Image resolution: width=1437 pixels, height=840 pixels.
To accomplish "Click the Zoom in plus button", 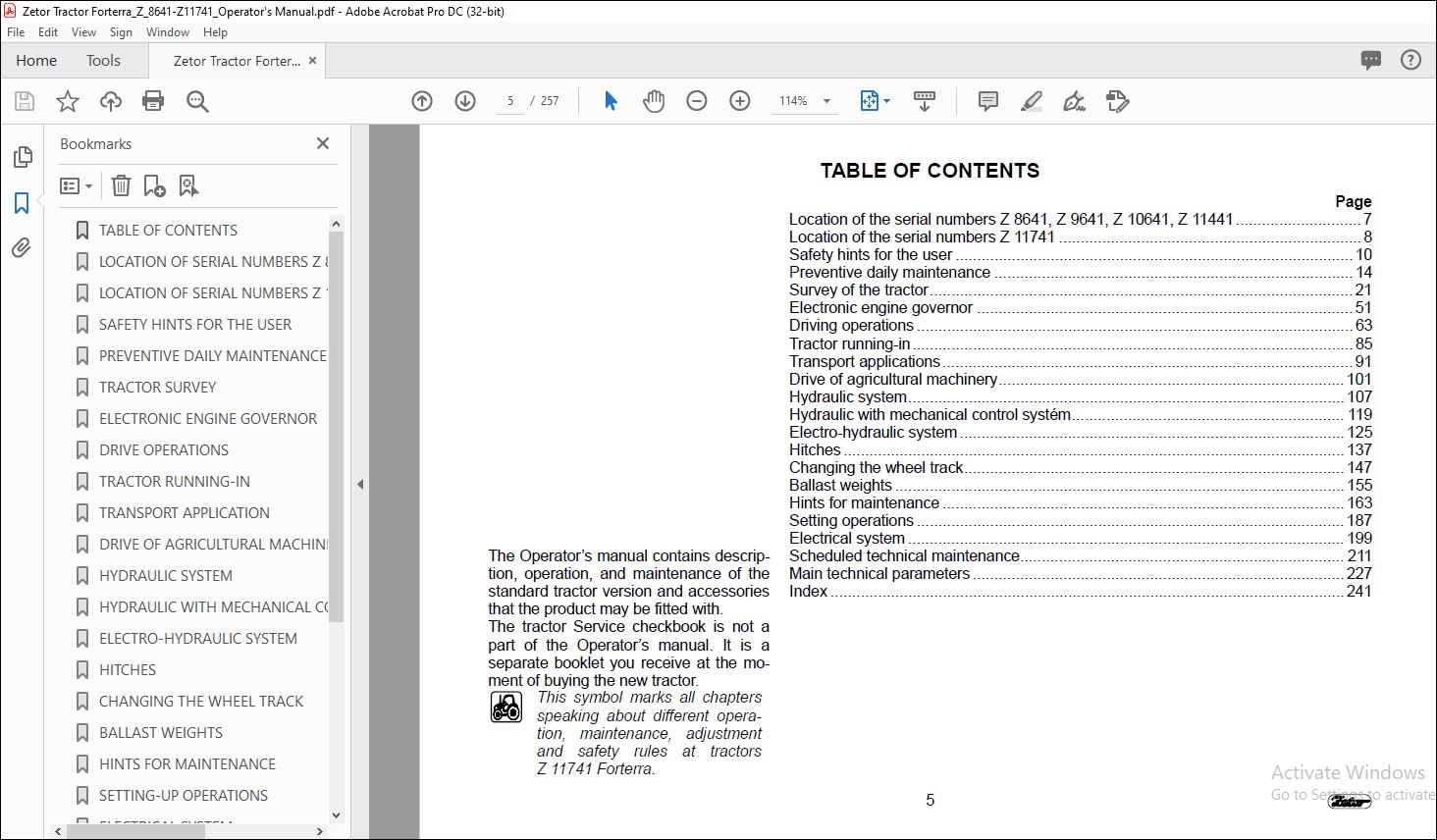I will pos(740,101).
